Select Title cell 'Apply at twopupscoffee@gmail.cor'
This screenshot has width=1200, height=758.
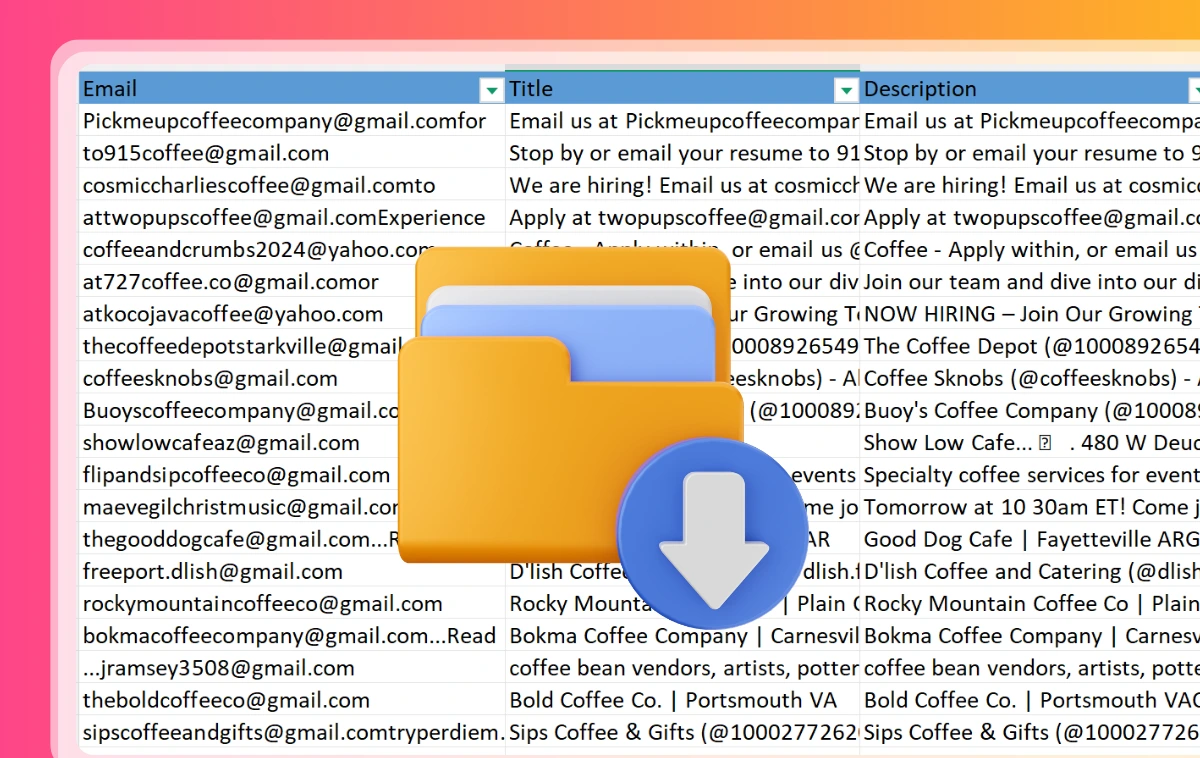click(682, 217)
